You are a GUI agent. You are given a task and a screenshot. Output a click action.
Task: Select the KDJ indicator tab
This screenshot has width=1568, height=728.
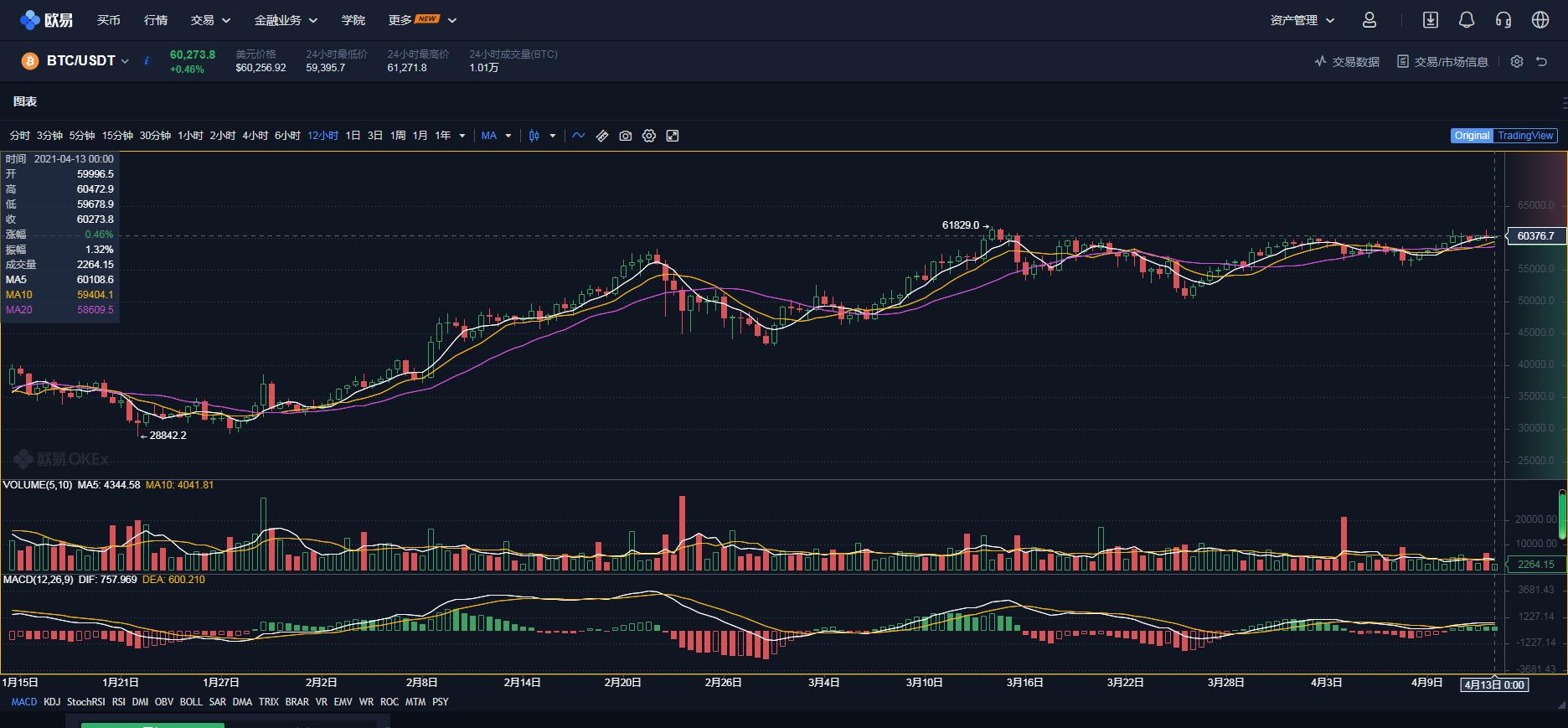[52, 702]
